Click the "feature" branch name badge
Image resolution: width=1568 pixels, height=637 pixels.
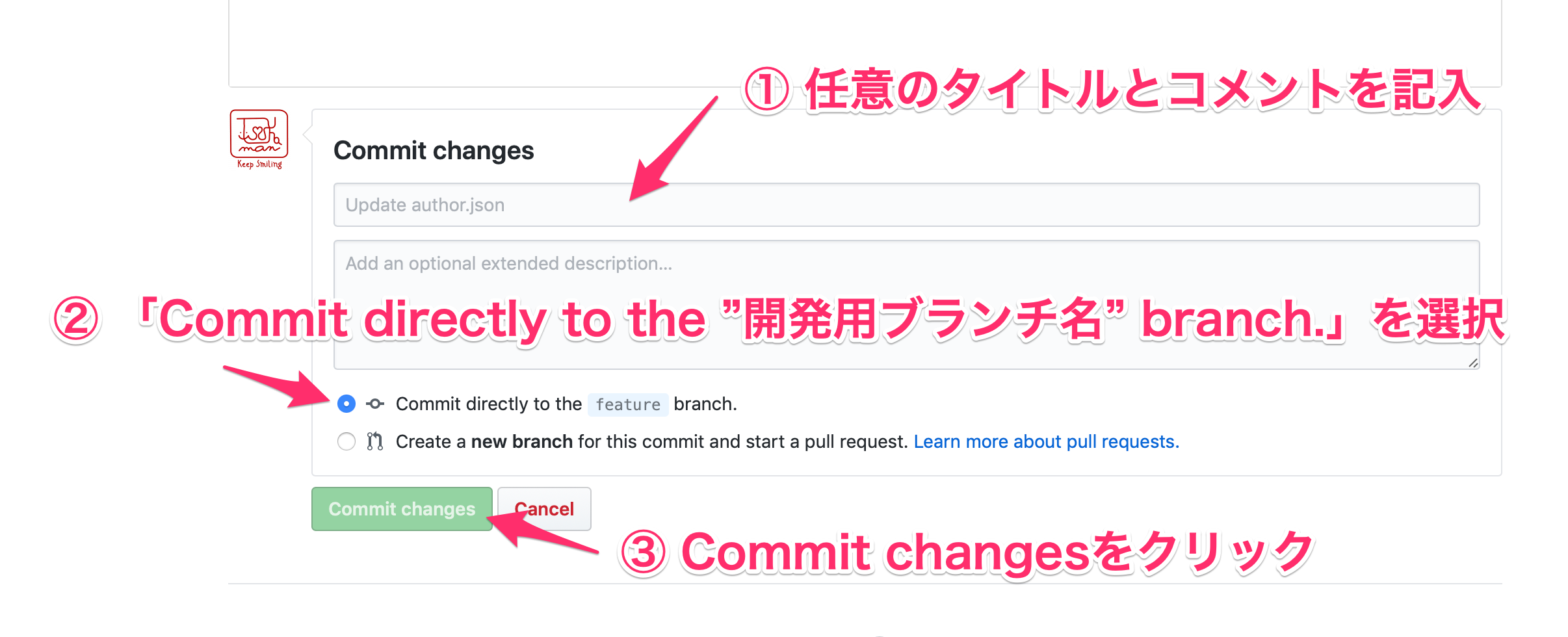pos(627,404)
